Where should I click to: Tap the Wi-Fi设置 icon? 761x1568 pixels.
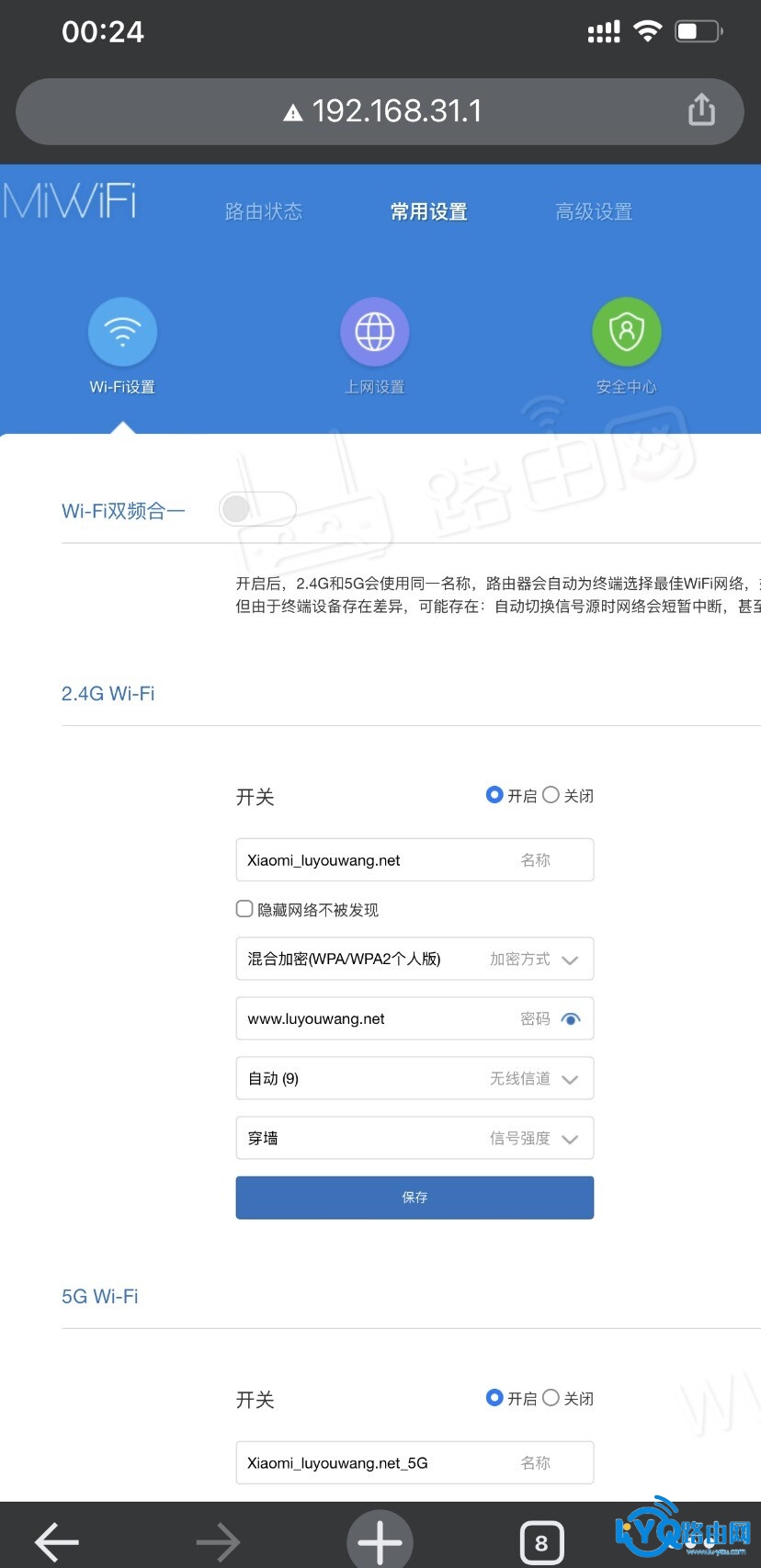pos(122,332)
